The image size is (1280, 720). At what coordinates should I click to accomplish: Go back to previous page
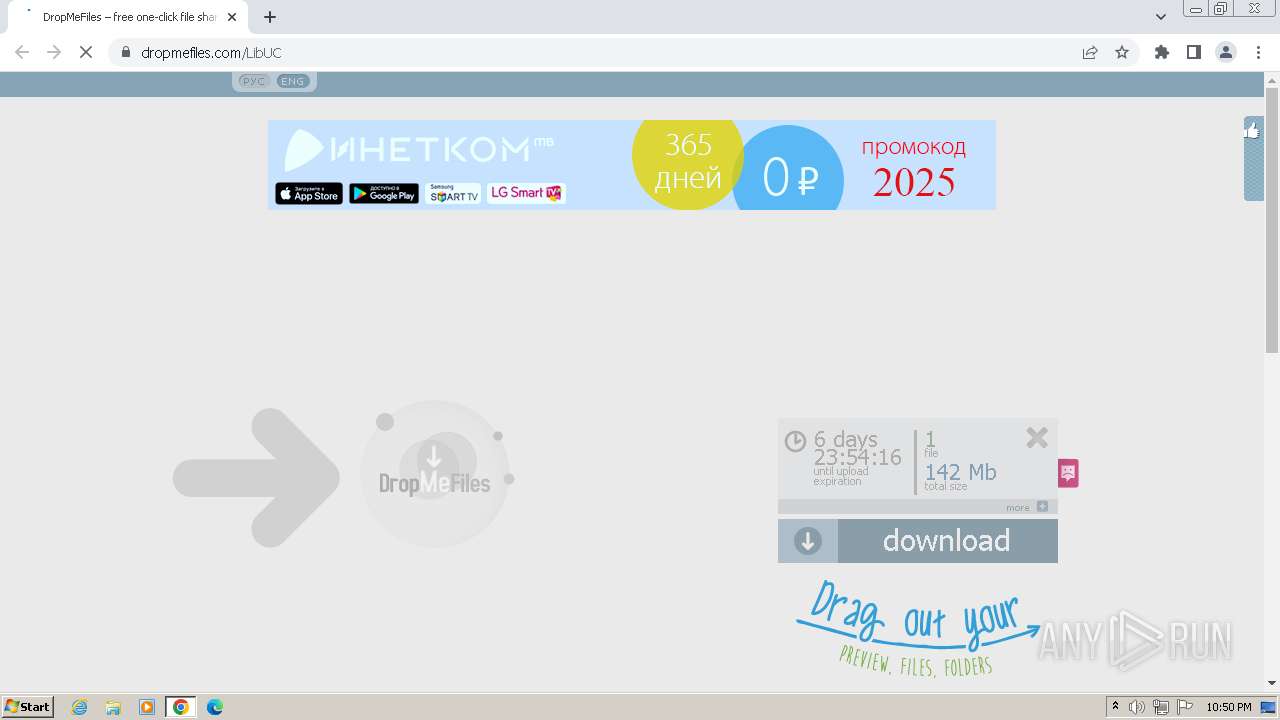(22, 52)
